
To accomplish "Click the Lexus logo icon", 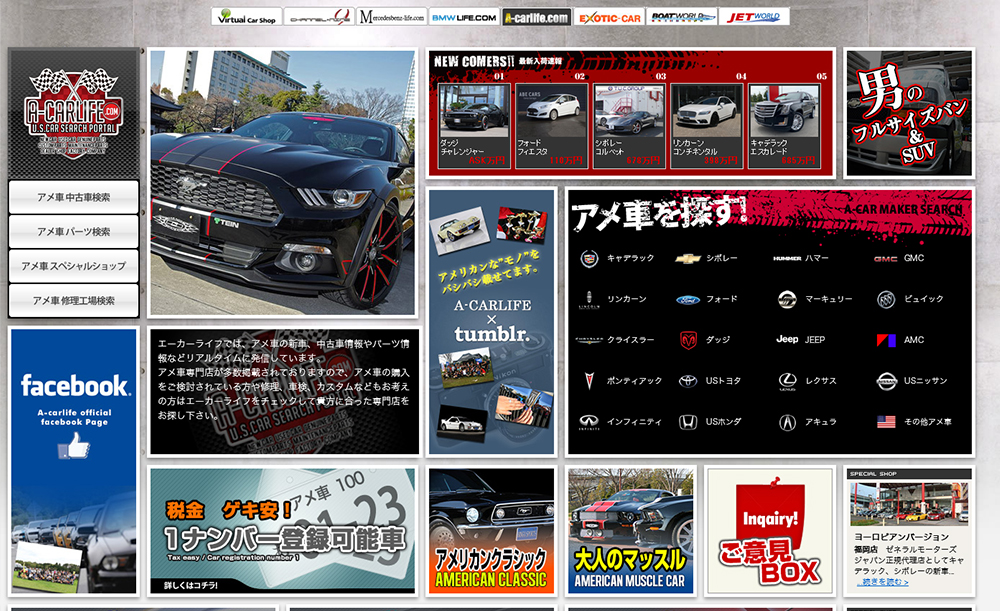I will coord(787,381).
